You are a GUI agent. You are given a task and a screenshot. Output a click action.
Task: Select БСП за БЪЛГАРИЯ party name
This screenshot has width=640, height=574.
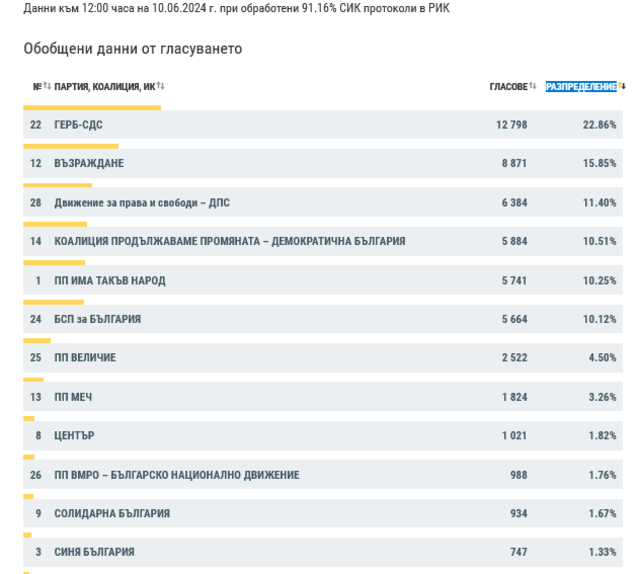pos(98,319)
